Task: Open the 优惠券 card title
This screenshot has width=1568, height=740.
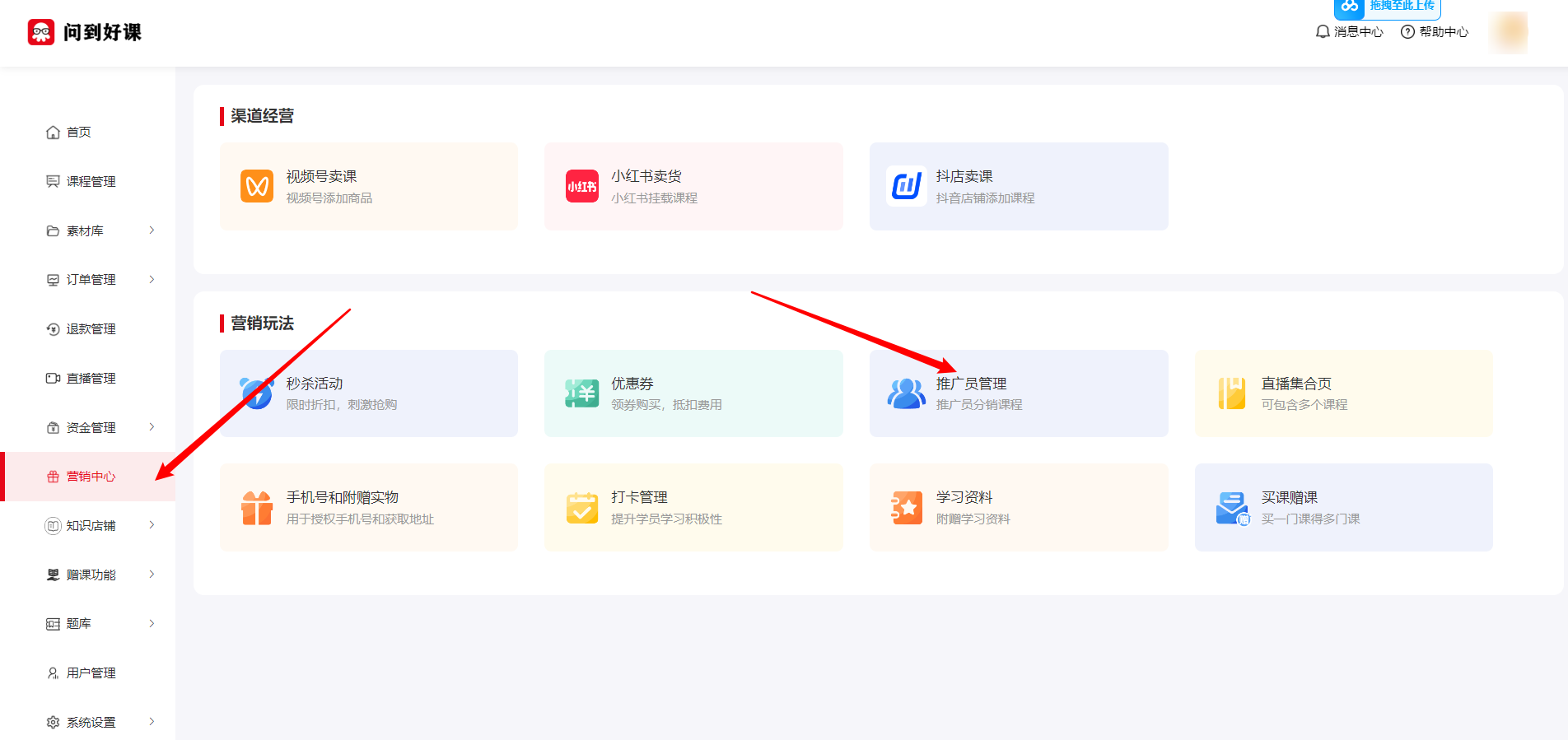Action: [632, 384]
